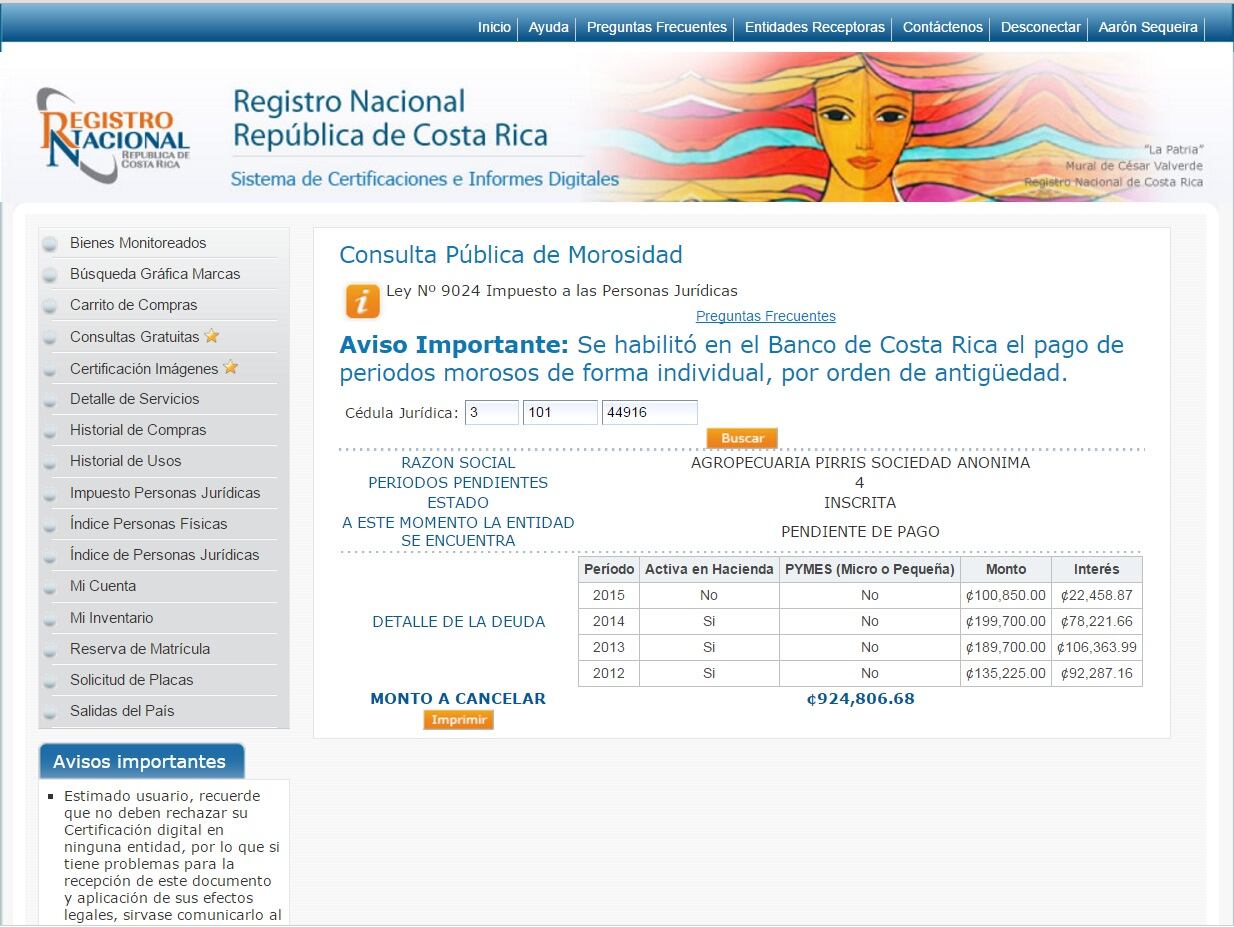Select Ayuda in the top navigation

tap(548, 28)
